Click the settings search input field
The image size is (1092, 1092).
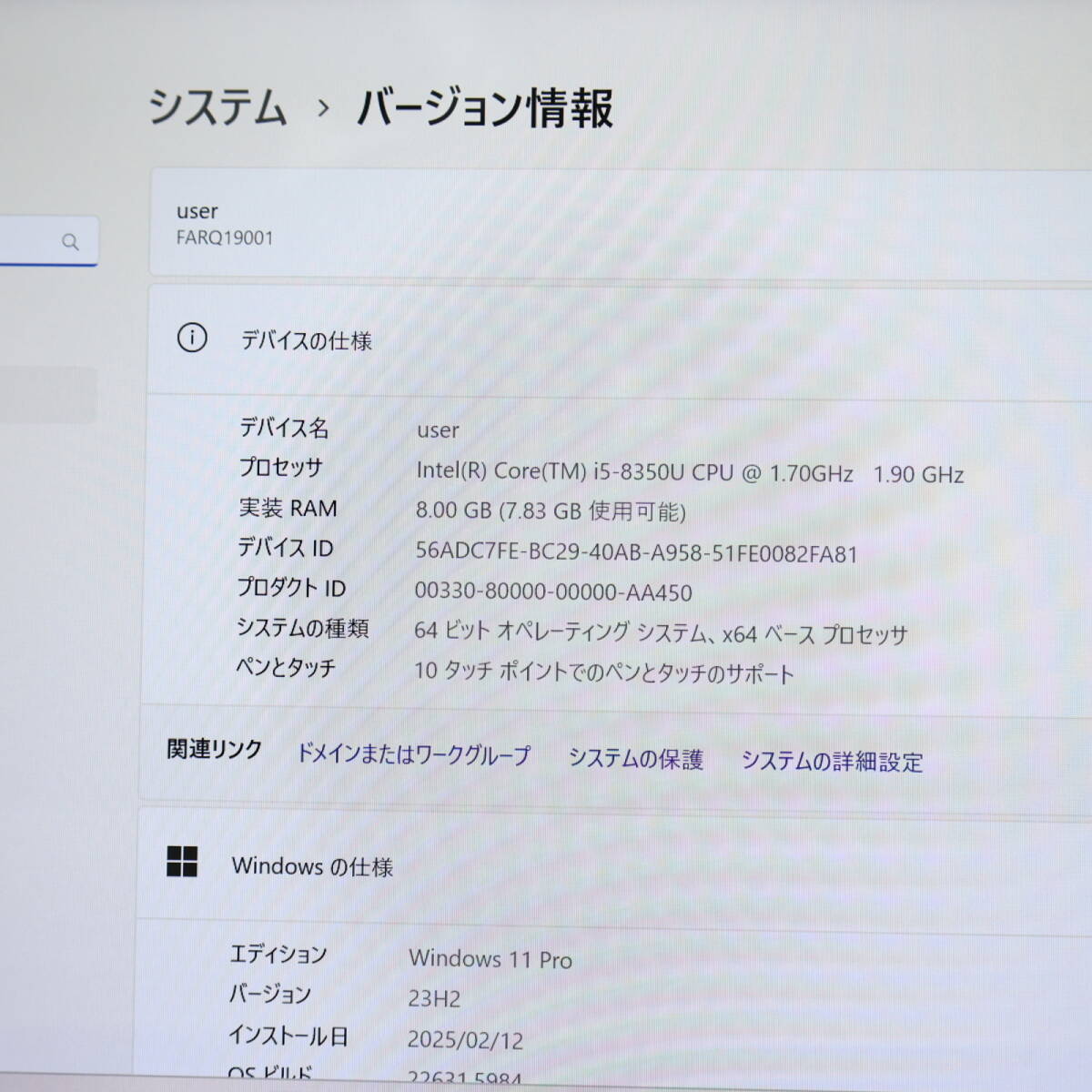pyautogui.click(x=48, y=241)
